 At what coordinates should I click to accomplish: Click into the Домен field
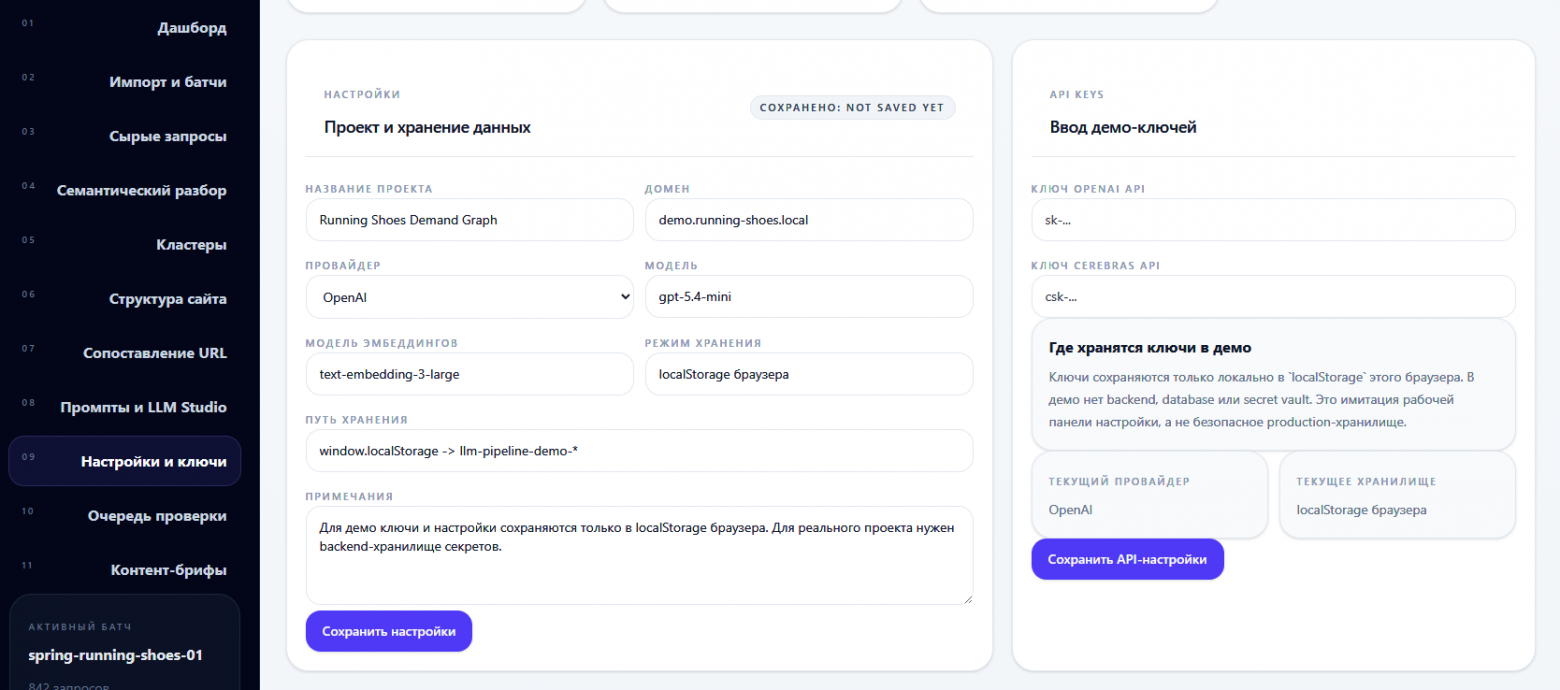click(808, 220)
